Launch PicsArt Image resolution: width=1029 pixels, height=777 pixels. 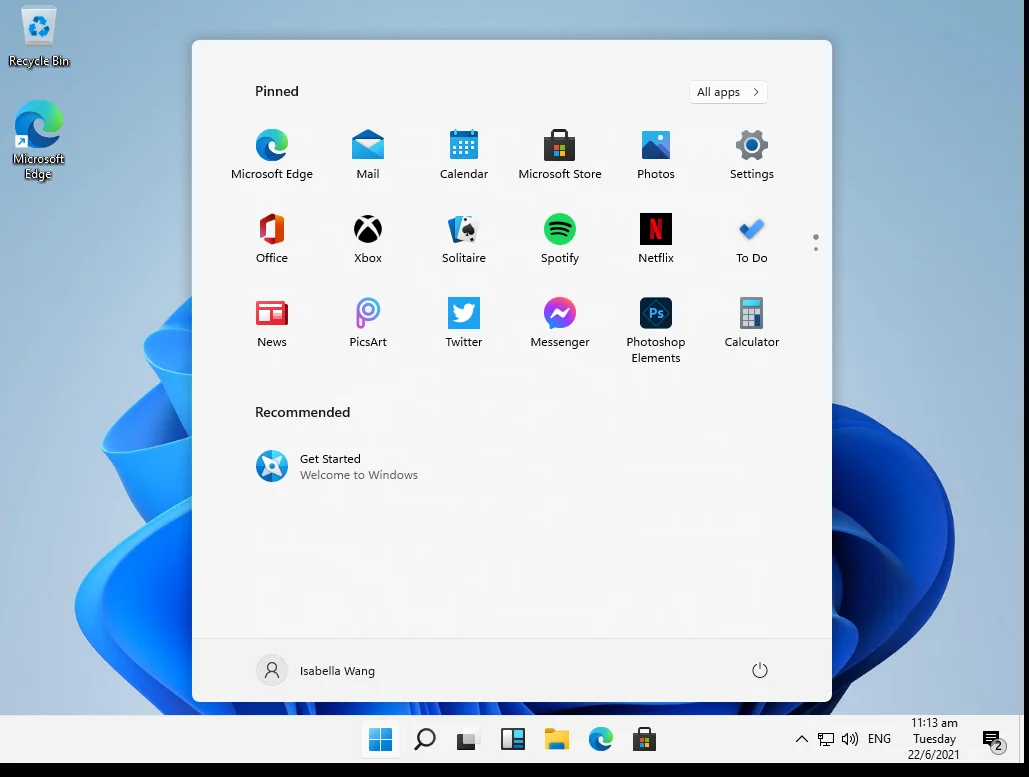coord(367,320)
